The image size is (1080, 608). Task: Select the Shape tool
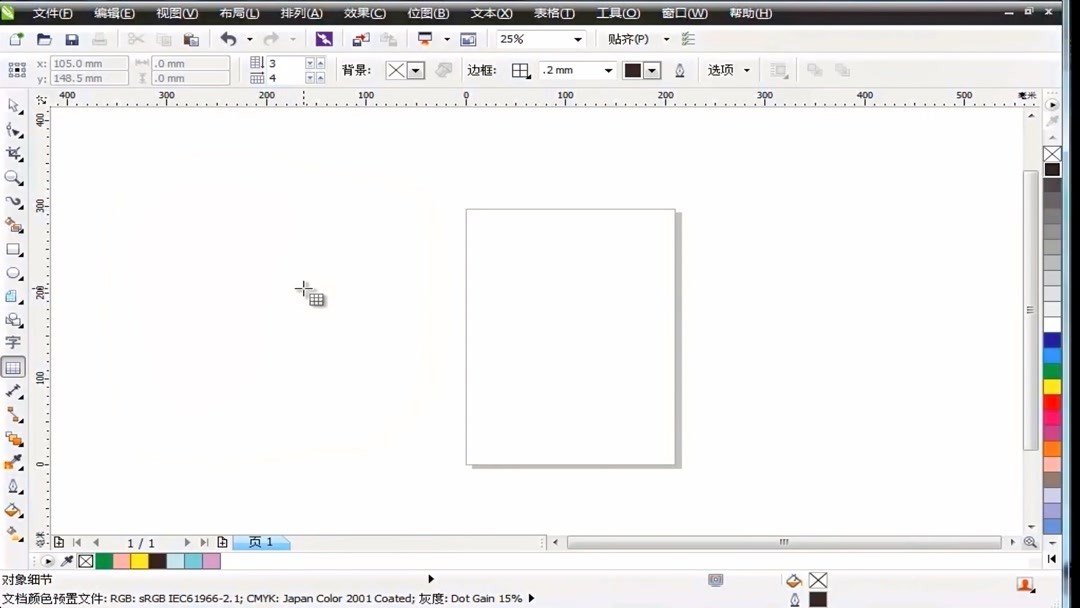pos(14,130)
